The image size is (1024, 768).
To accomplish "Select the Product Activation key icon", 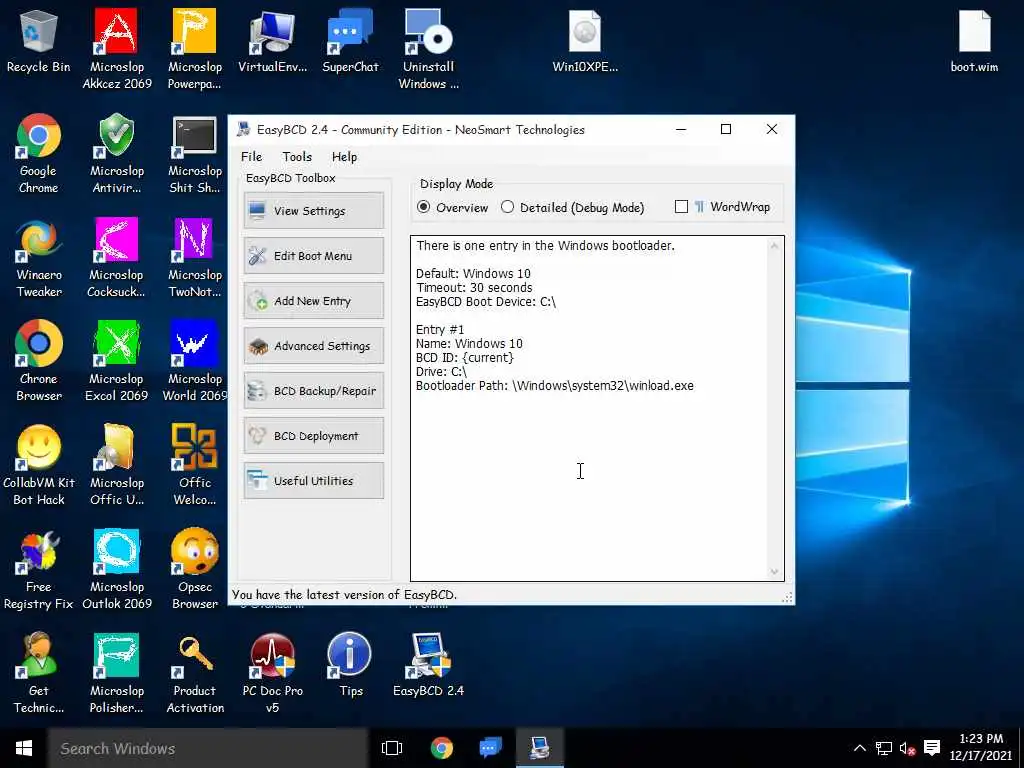I will coord(195,673).
